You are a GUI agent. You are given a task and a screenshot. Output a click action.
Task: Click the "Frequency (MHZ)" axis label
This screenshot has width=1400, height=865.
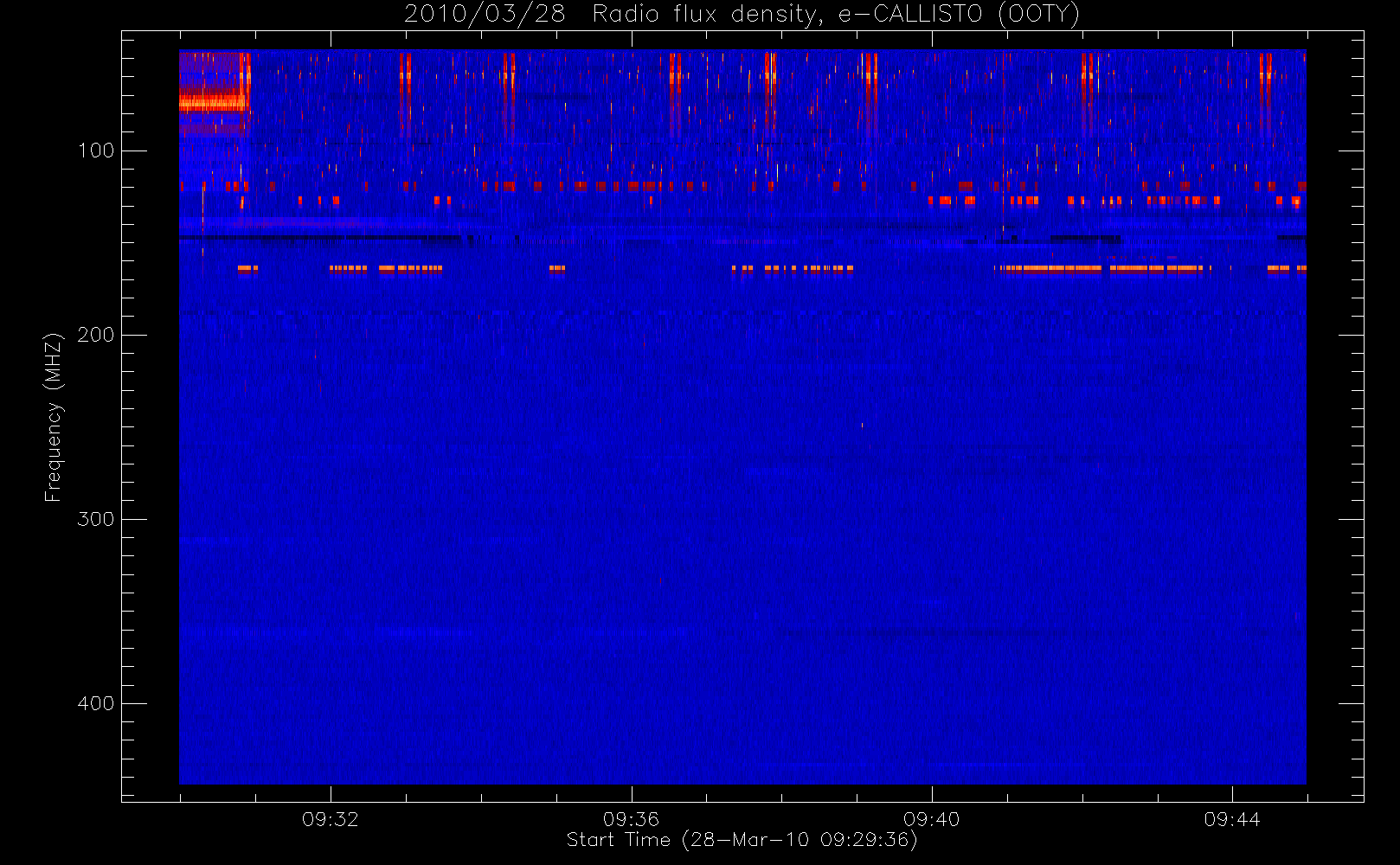pos(54,417)
